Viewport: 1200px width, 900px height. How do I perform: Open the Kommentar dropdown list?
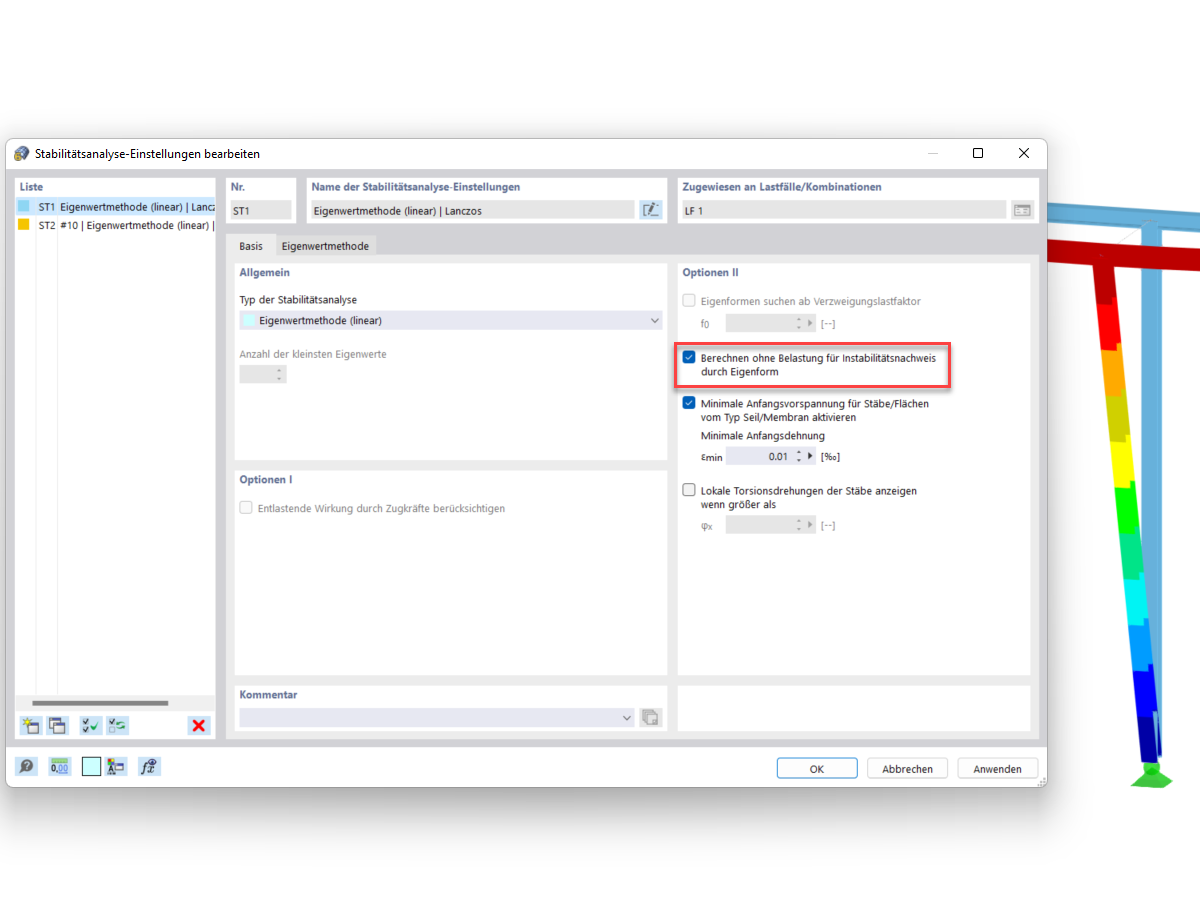pos(627,717)
